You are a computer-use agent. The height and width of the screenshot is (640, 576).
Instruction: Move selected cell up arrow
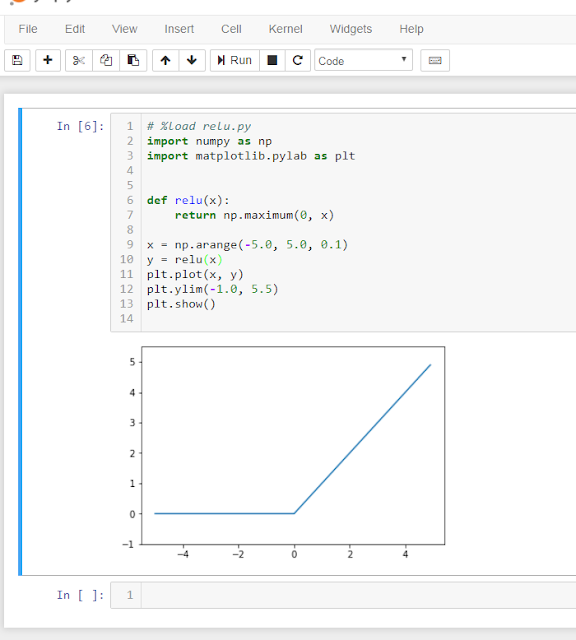pyautogui.click(x=165, y=60)
